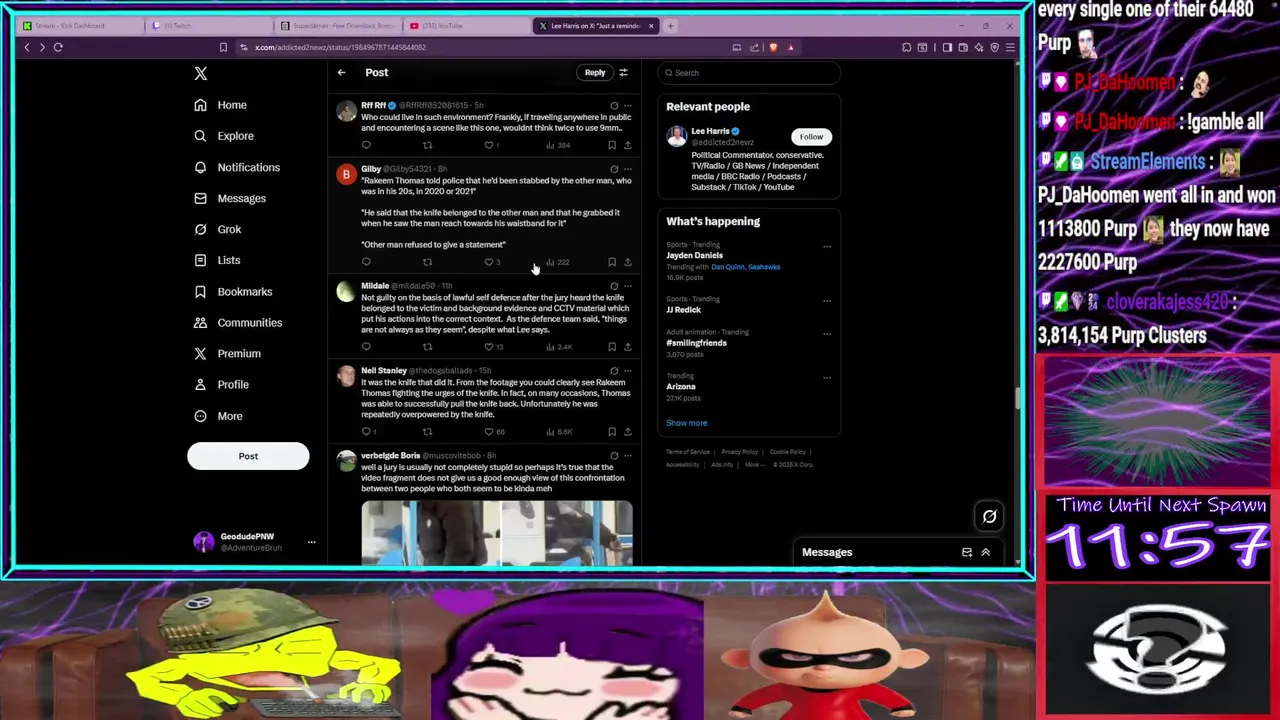1280x720 pixels.
Task: Like Mildale's comment
Action: coord(489,347)
